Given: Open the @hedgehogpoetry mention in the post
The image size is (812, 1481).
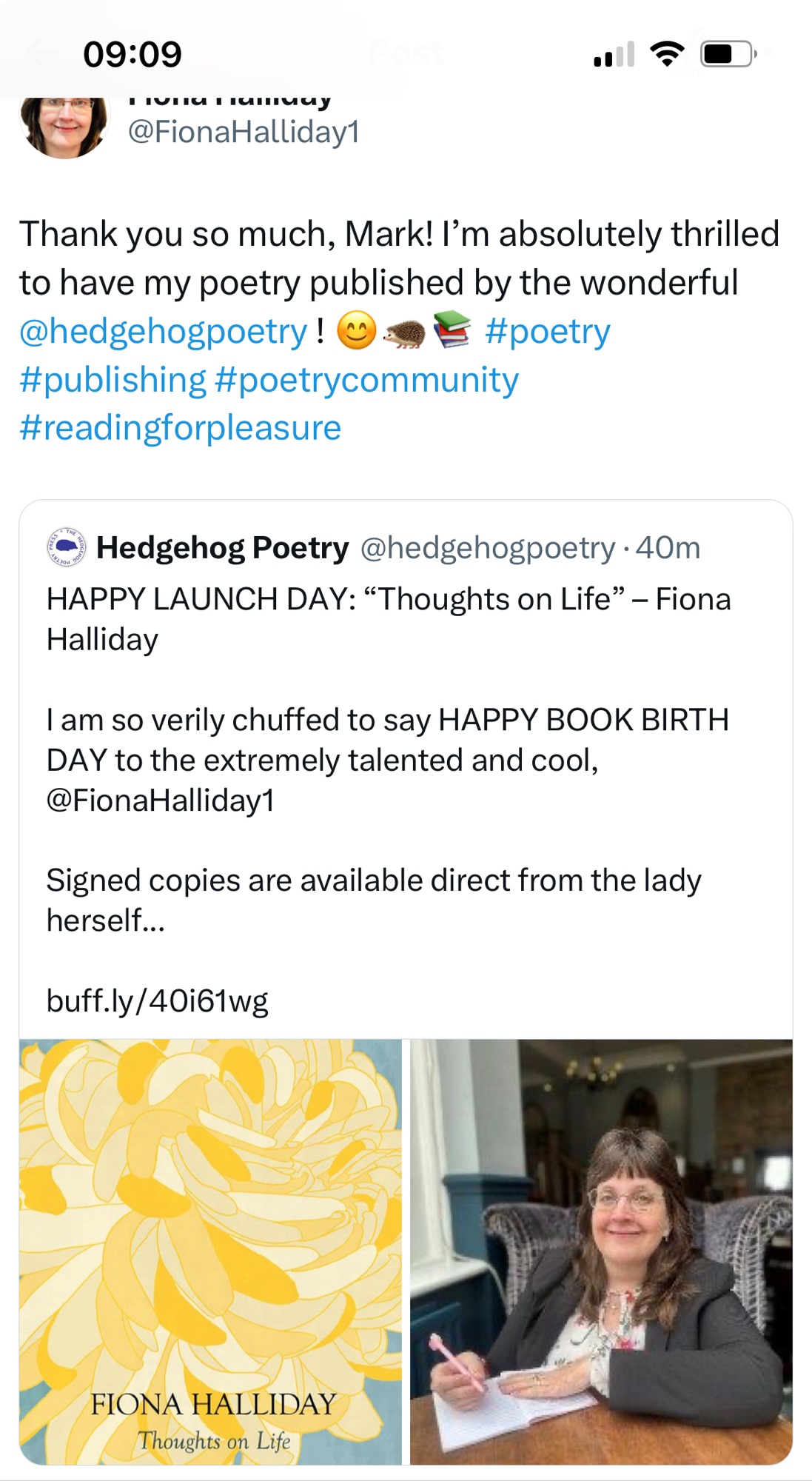Looking at the screenshot, I should (x=163, y=331).
